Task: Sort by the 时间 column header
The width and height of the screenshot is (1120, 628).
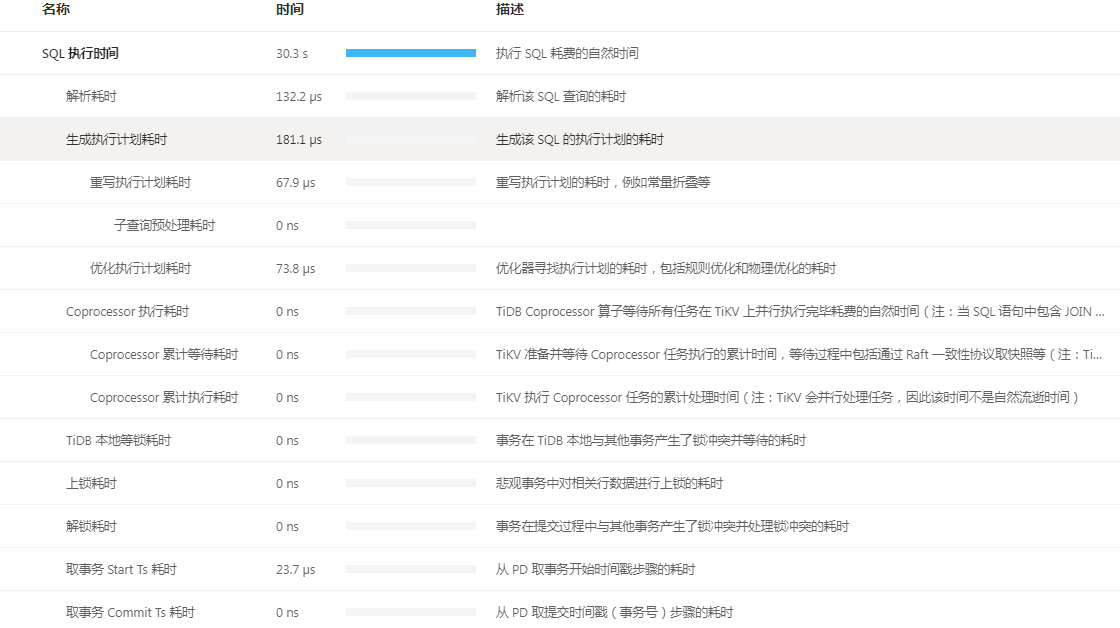Action: (x=289, y=10)
